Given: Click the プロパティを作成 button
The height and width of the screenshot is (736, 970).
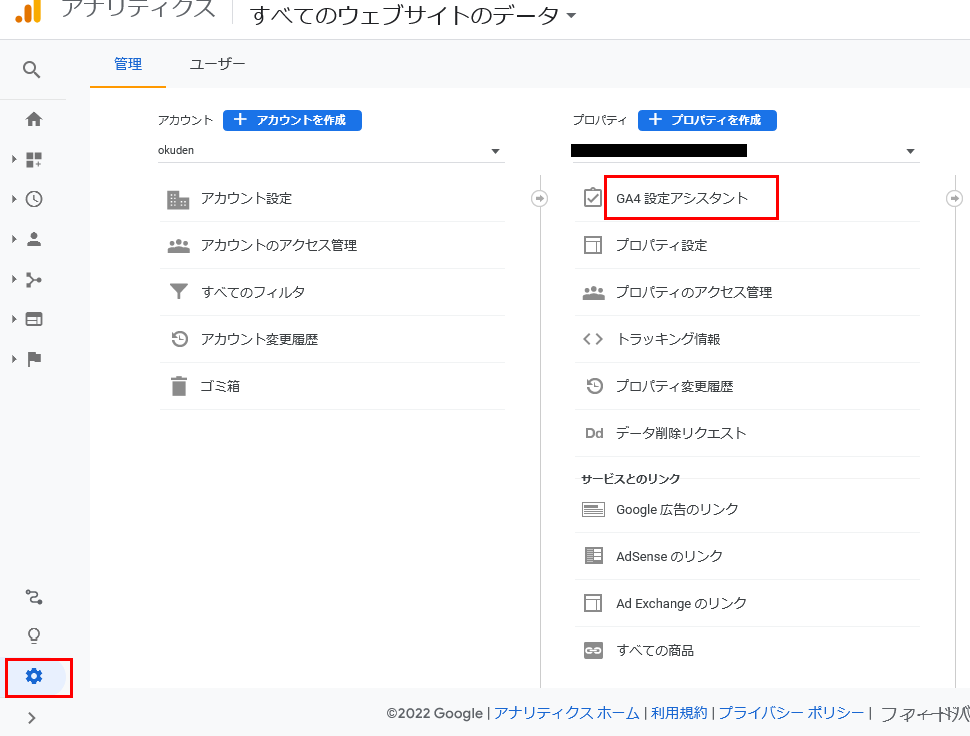Looking at the screenshot, I should click(x=707, y=120).
